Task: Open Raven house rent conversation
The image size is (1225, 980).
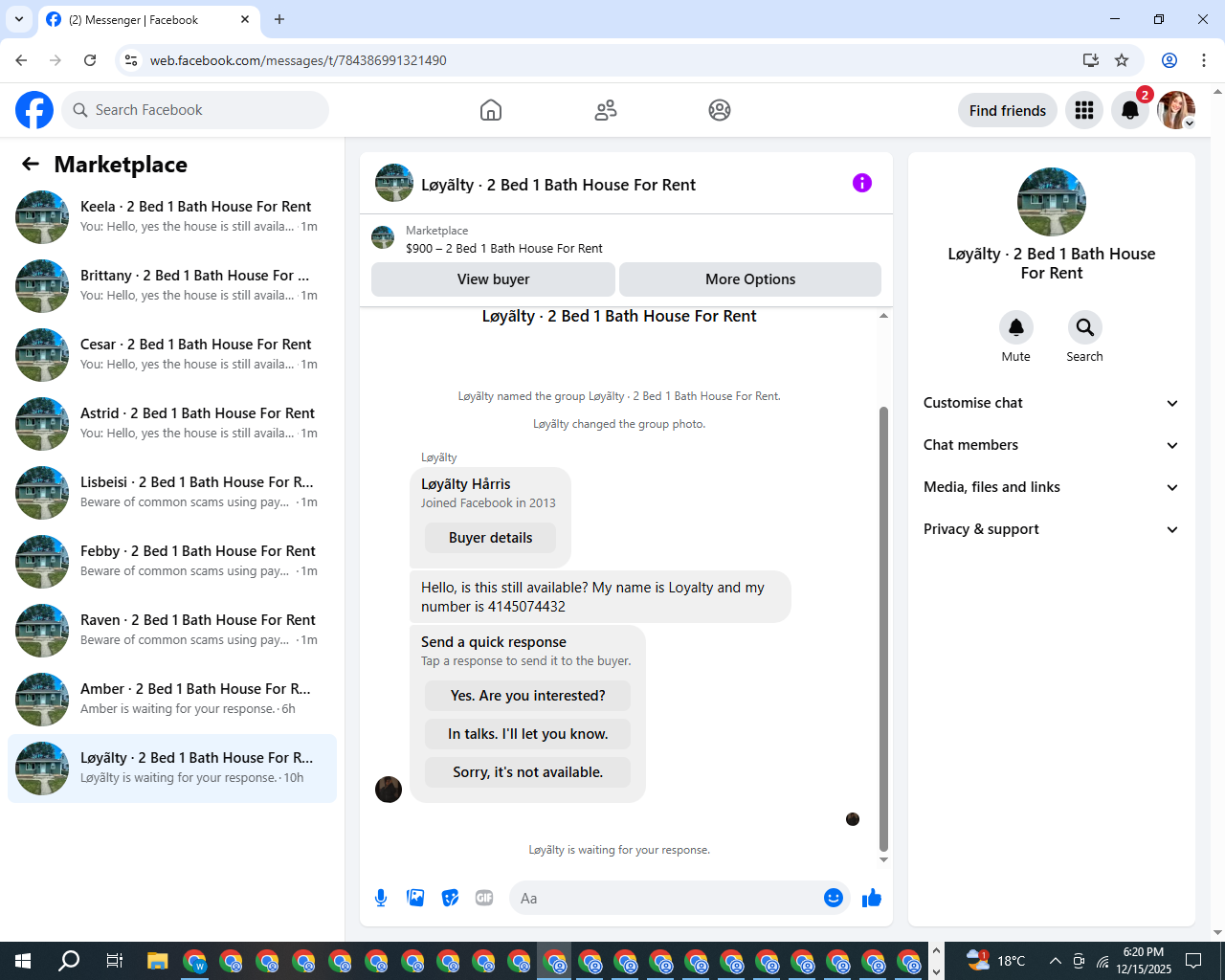Action: click(x=172, y=631)
